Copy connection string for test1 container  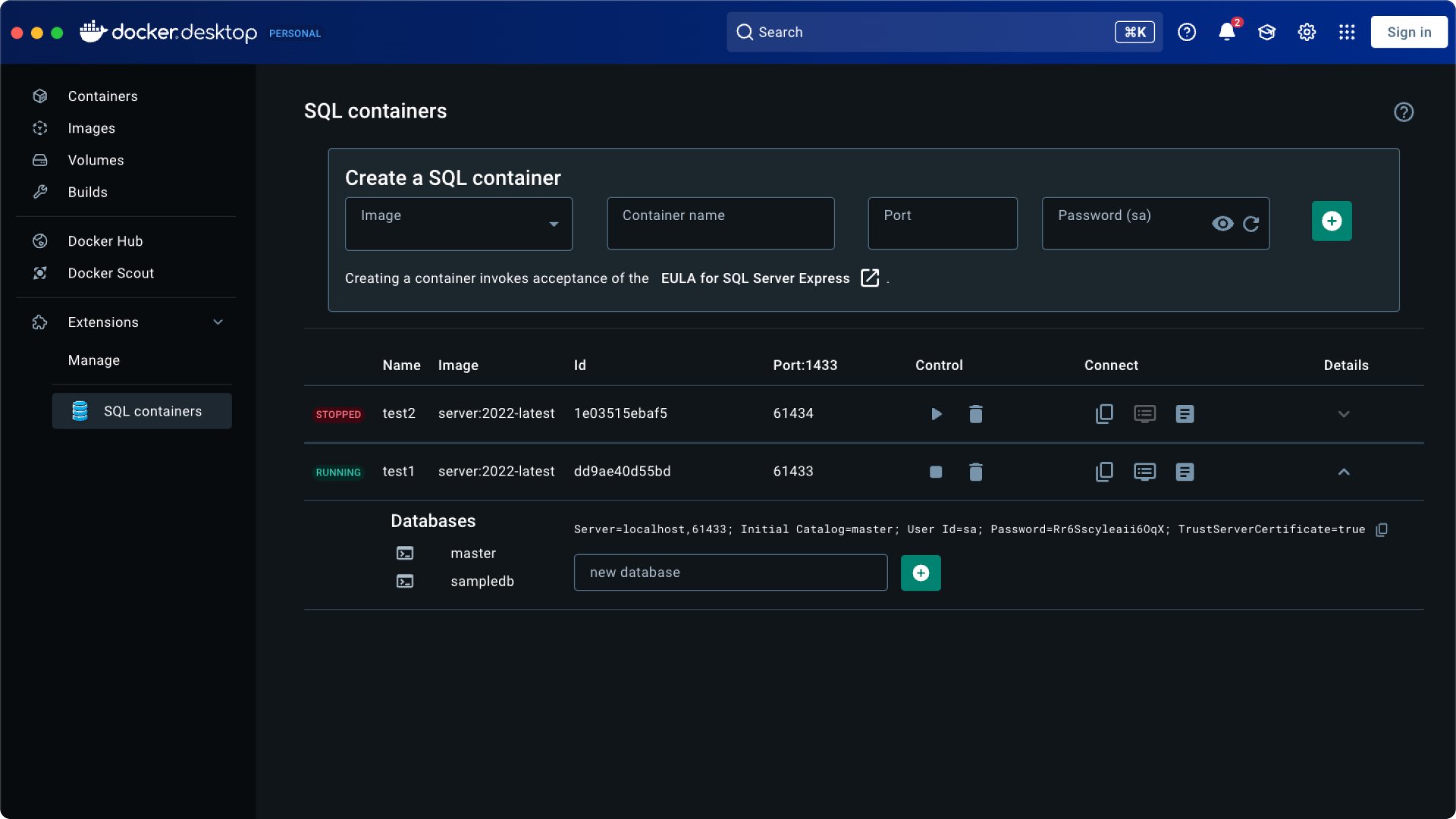pyautogui.click(x=1104, y=471)
